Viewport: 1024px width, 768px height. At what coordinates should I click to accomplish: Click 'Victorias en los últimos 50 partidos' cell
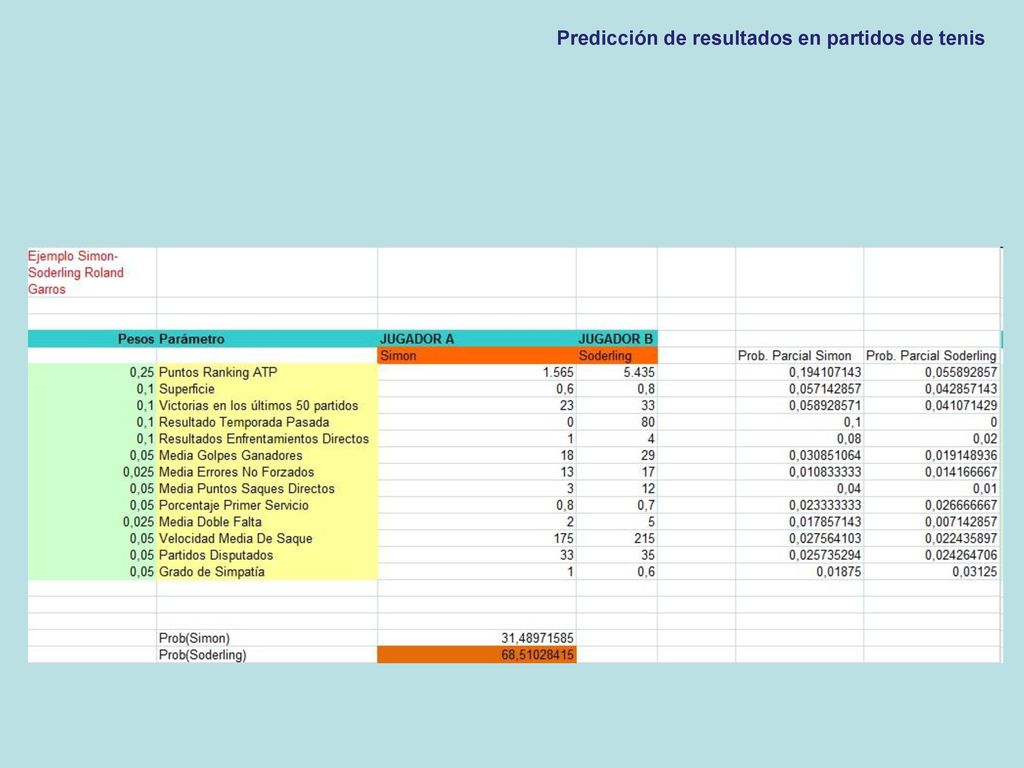coord(267,406)
